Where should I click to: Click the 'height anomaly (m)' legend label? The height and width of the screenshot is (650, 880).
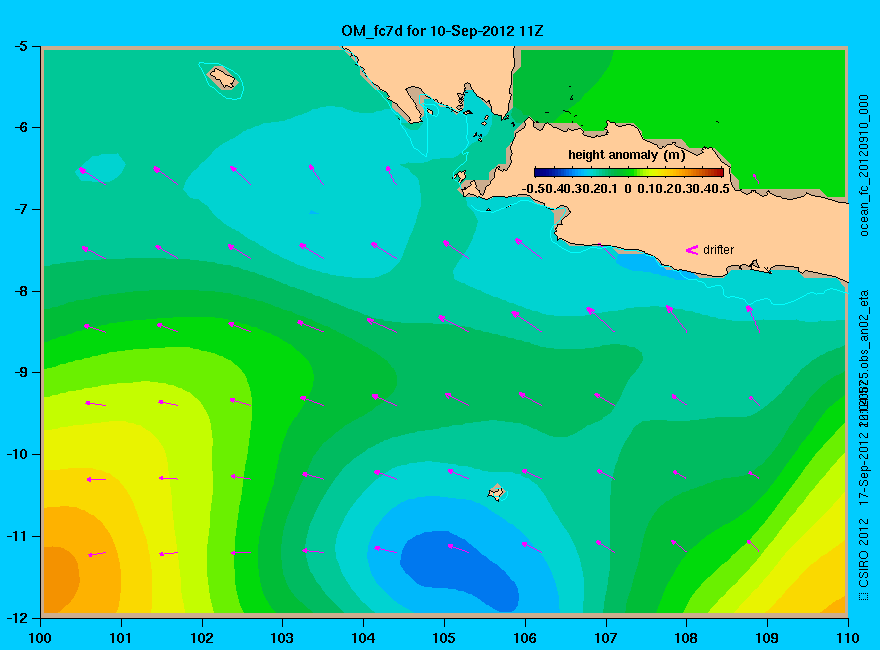(626, 155)
